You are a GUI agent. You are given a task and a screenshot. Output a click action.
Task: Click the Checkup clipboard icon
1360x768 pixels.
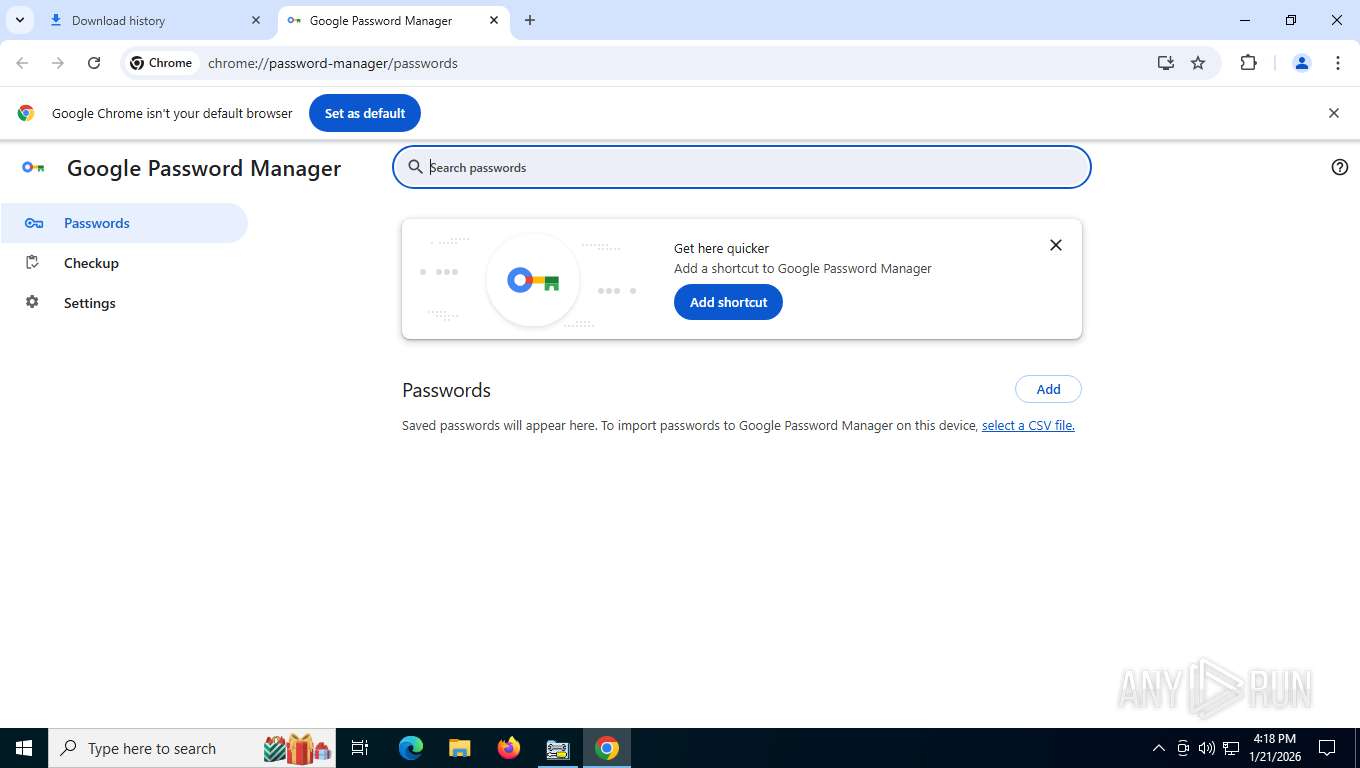tap(32, 262)
